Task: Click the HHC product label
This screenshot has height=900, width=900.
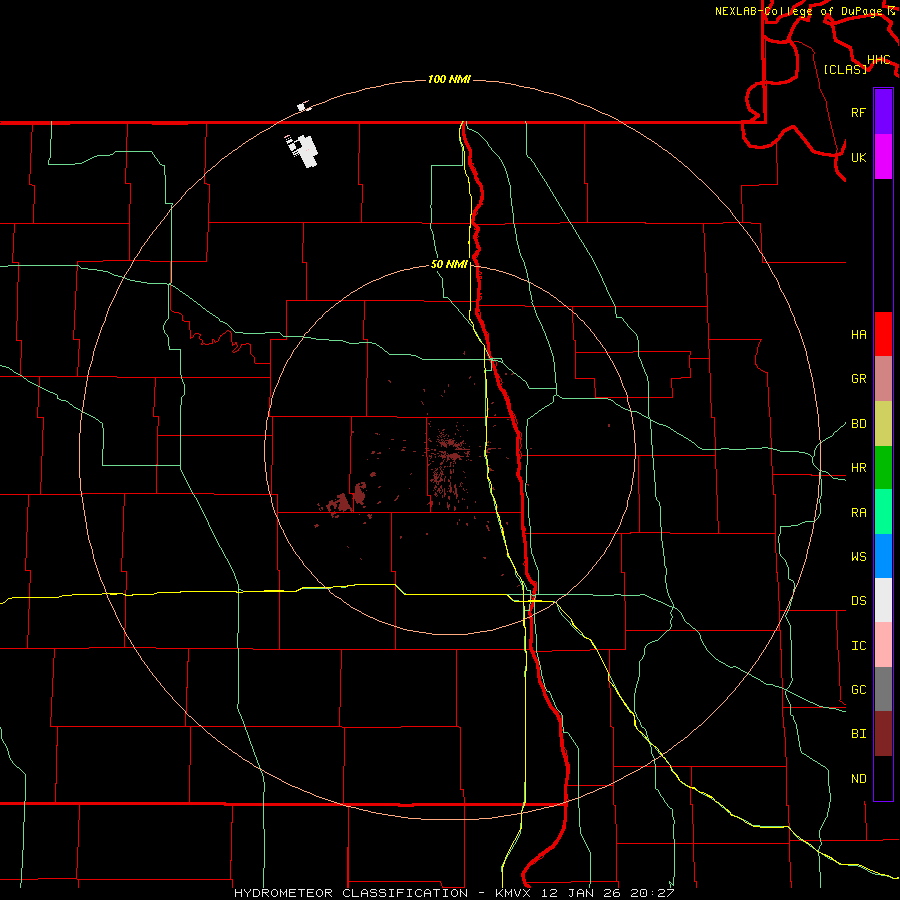Action: point(878,60)
